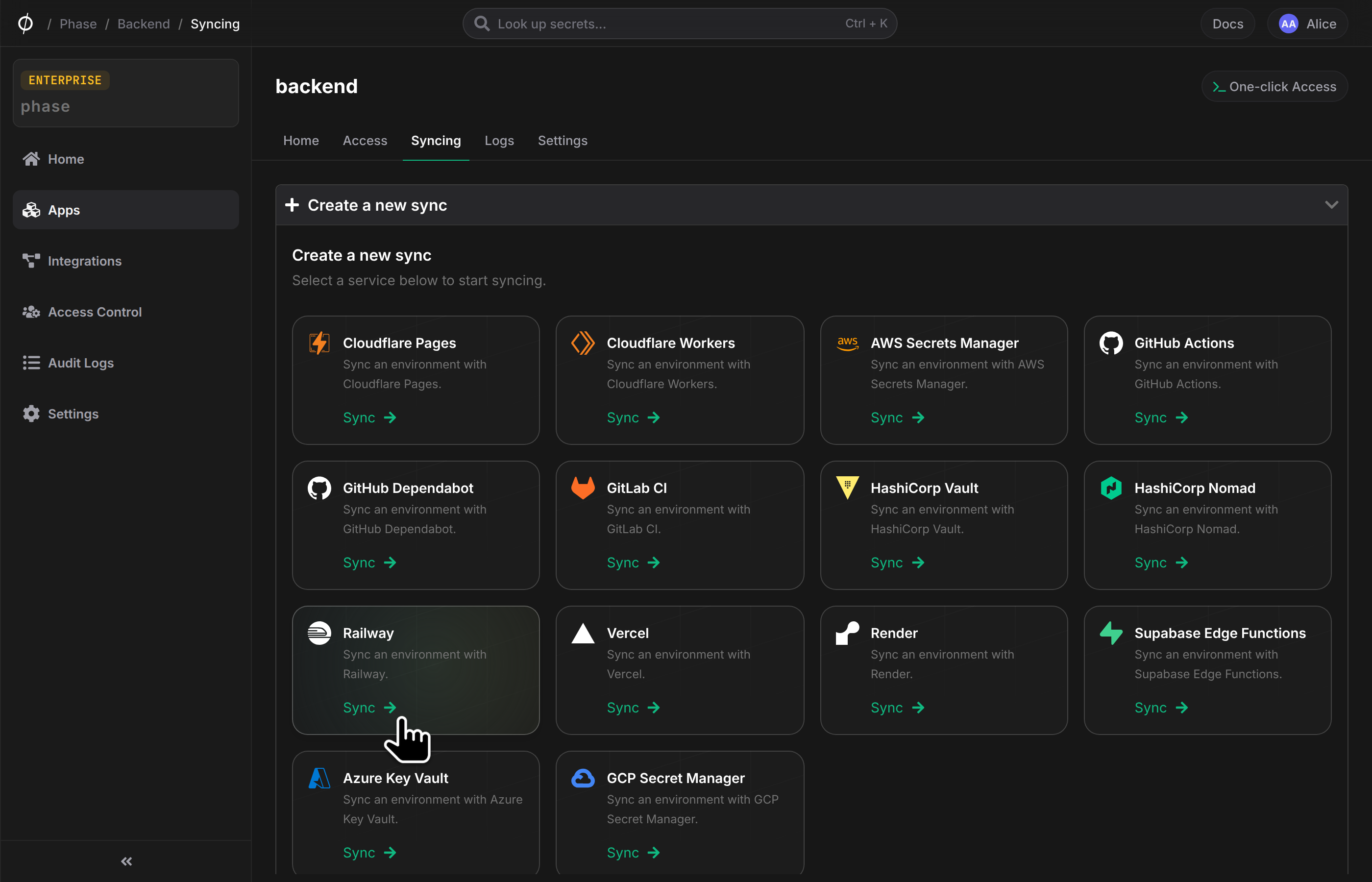Click Sync on the Cloudflare Pages card
This screenshot has width=1372, height=882.
click(x=370, y=417)
